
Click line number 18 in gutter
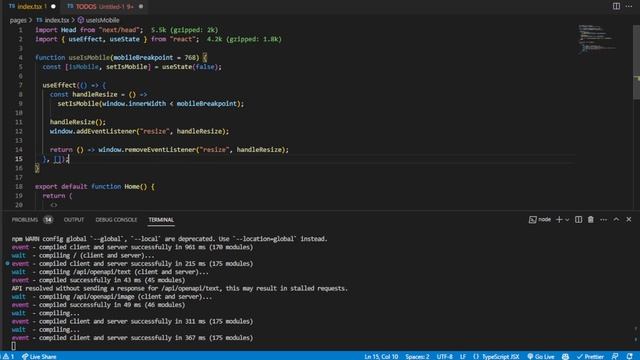[19, 187]
